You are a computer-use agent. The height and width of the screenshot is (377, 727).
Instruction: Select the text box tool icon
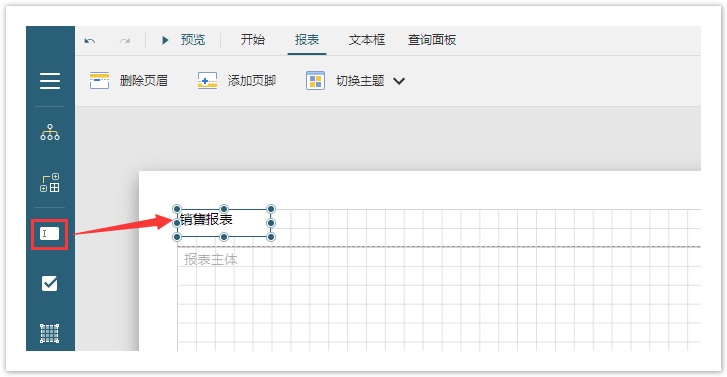[50, 234]
